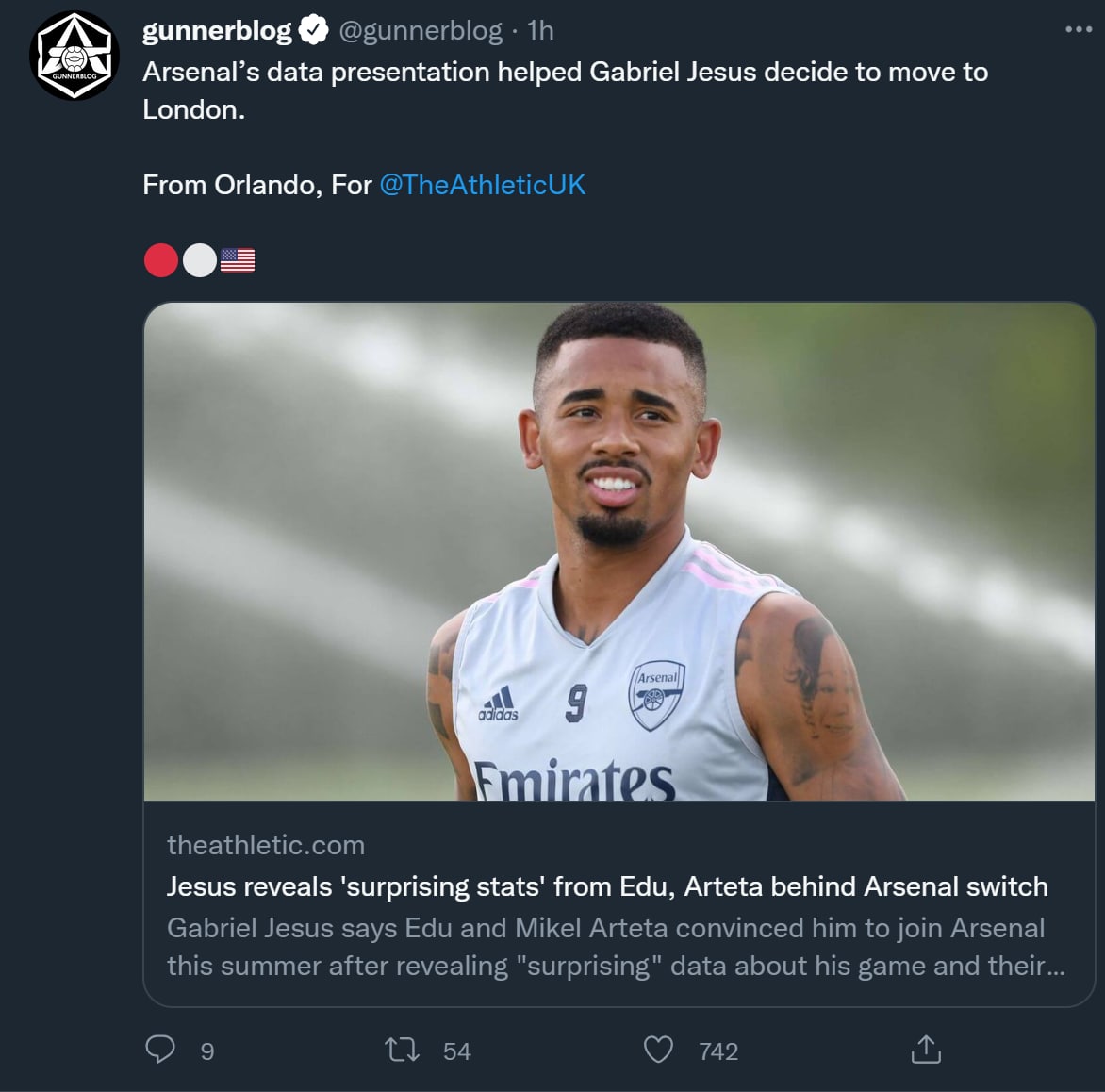
Task: Open the 'surprising stats' article headline
Action: click(607, 886)
